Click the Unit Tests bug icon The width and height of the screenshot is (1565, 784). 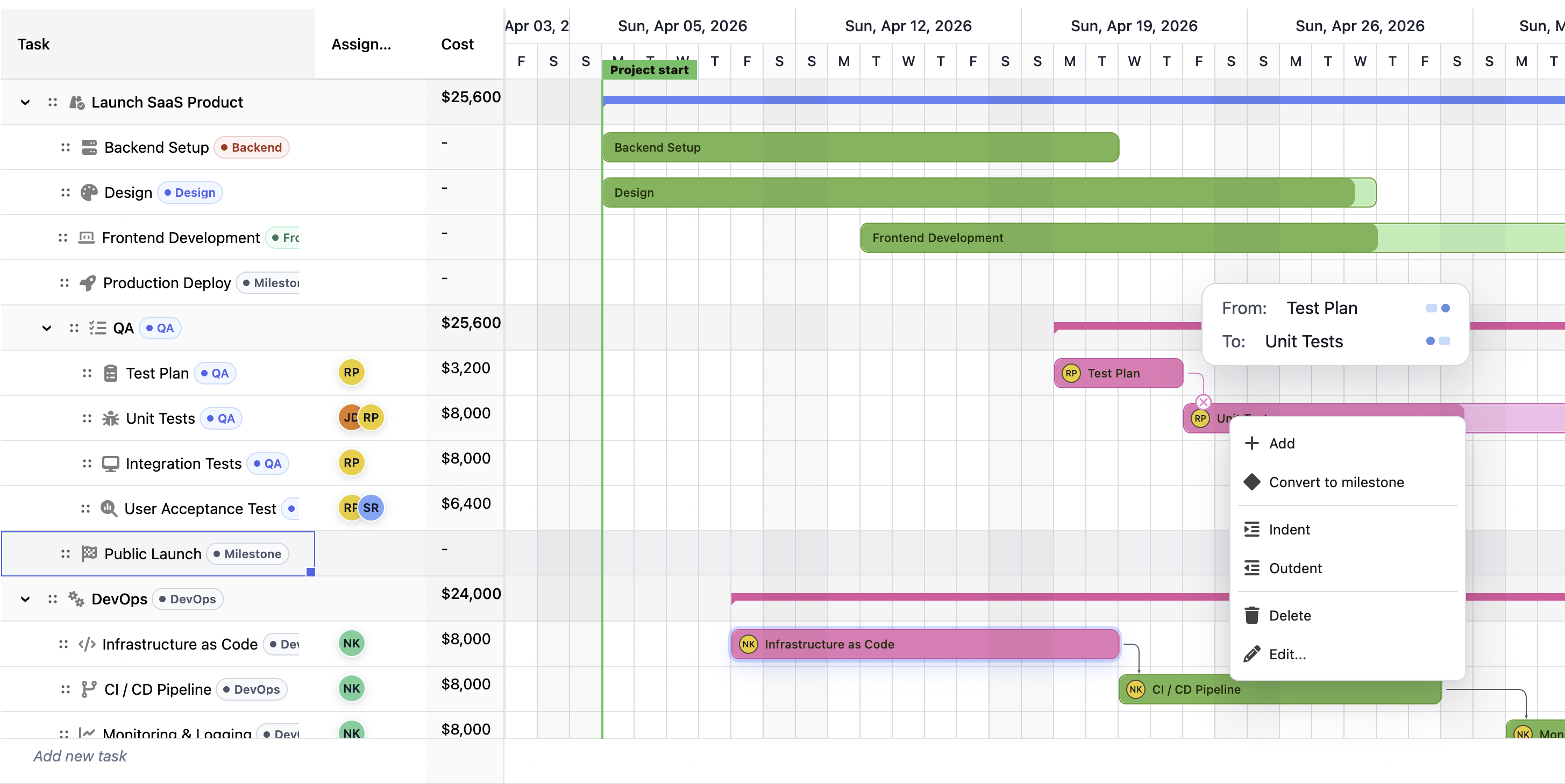[110, 418]
